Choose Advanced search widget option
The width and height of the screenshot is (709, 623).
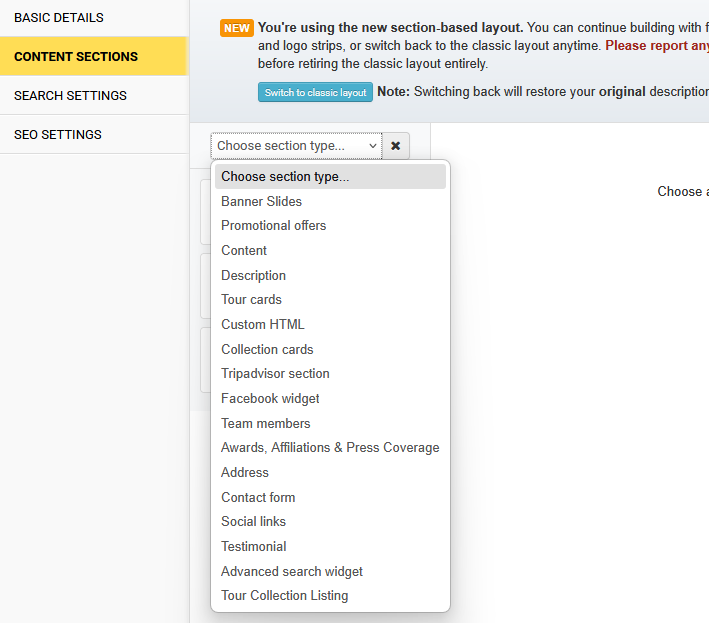pos(292,571)
